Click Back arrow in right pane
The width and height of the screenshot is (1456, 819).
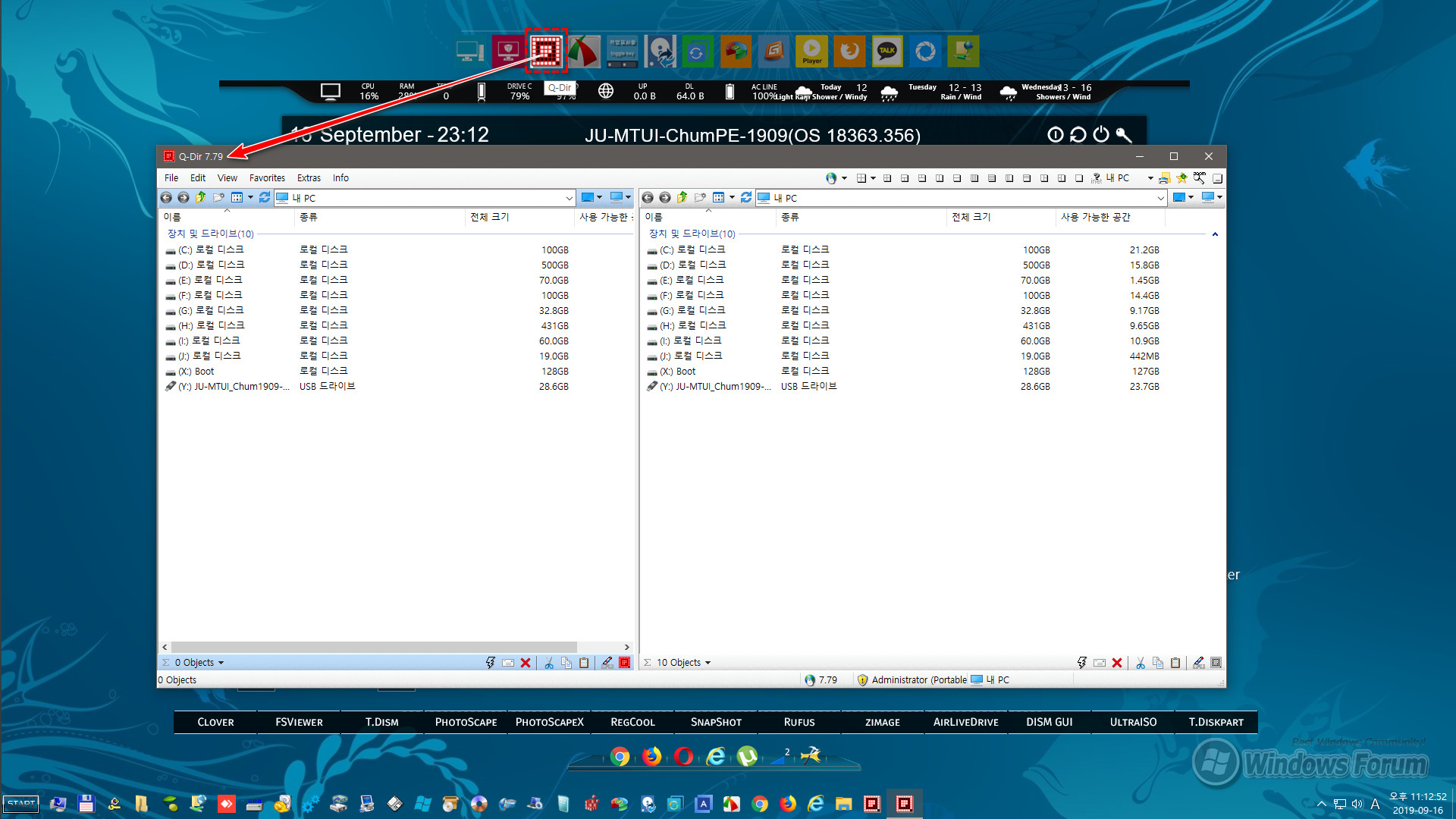click(648, 198)
